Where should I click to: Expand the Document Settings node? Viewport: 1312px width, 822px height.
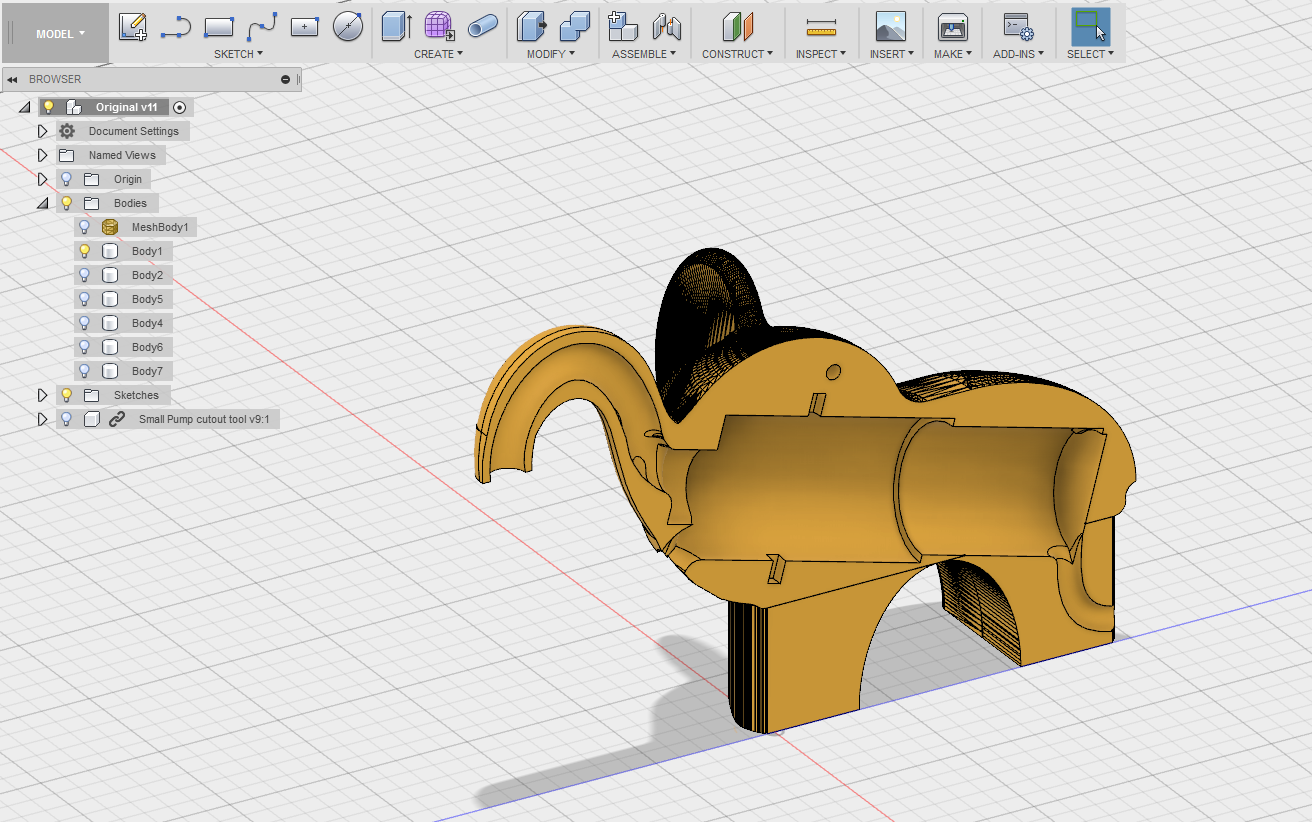click(x=42, y=131)
